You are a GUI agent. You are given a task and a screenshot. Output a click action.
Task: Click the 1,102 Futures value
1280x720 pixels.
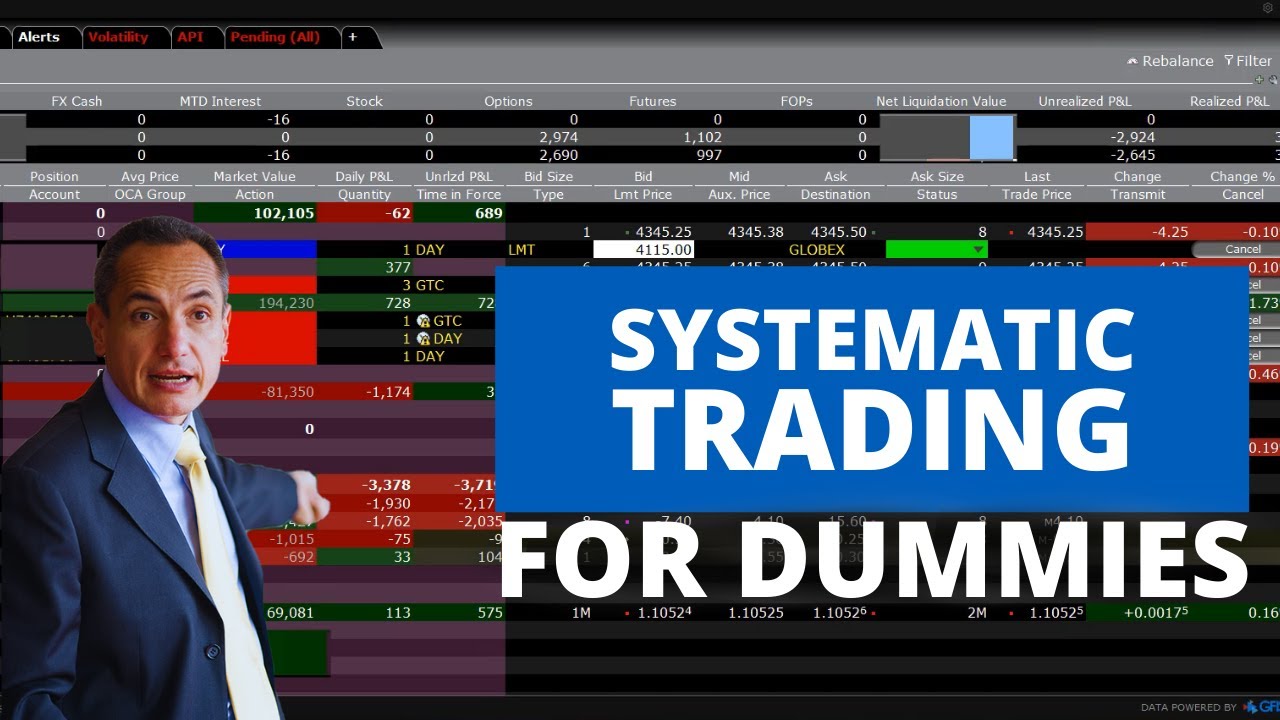pos(702,137)
